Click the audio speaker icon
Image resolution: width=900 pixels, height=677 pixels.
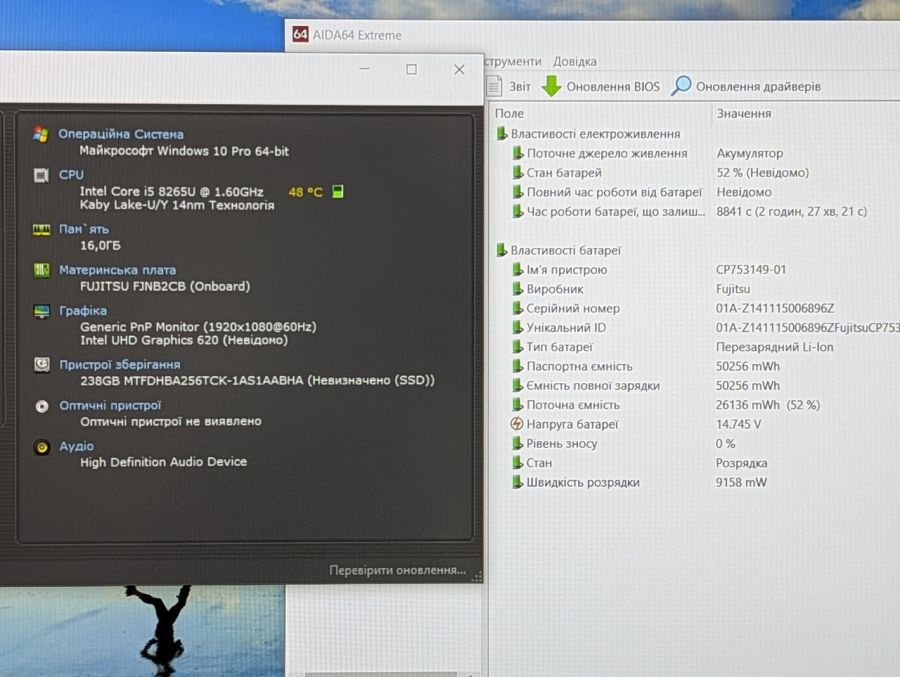click(x=41, y=447)
